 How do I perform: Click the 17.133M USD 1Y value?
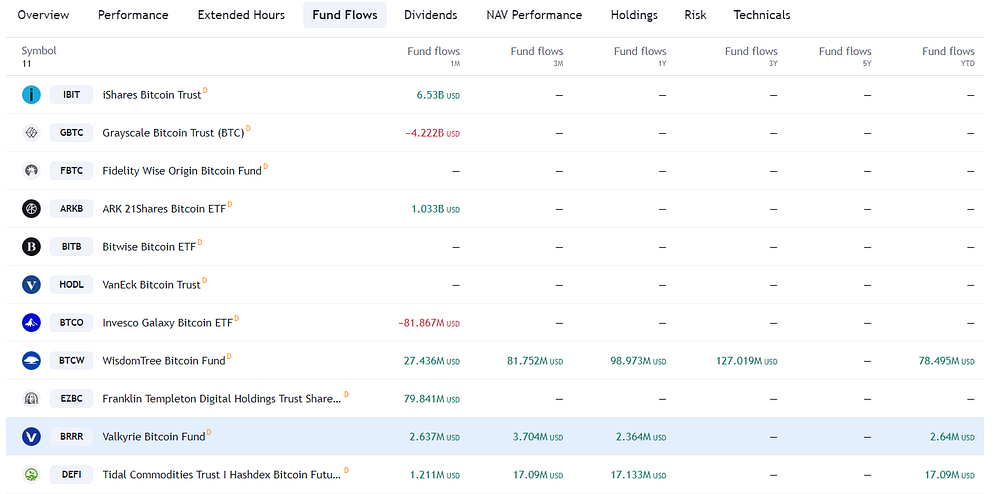click(638, 475)
